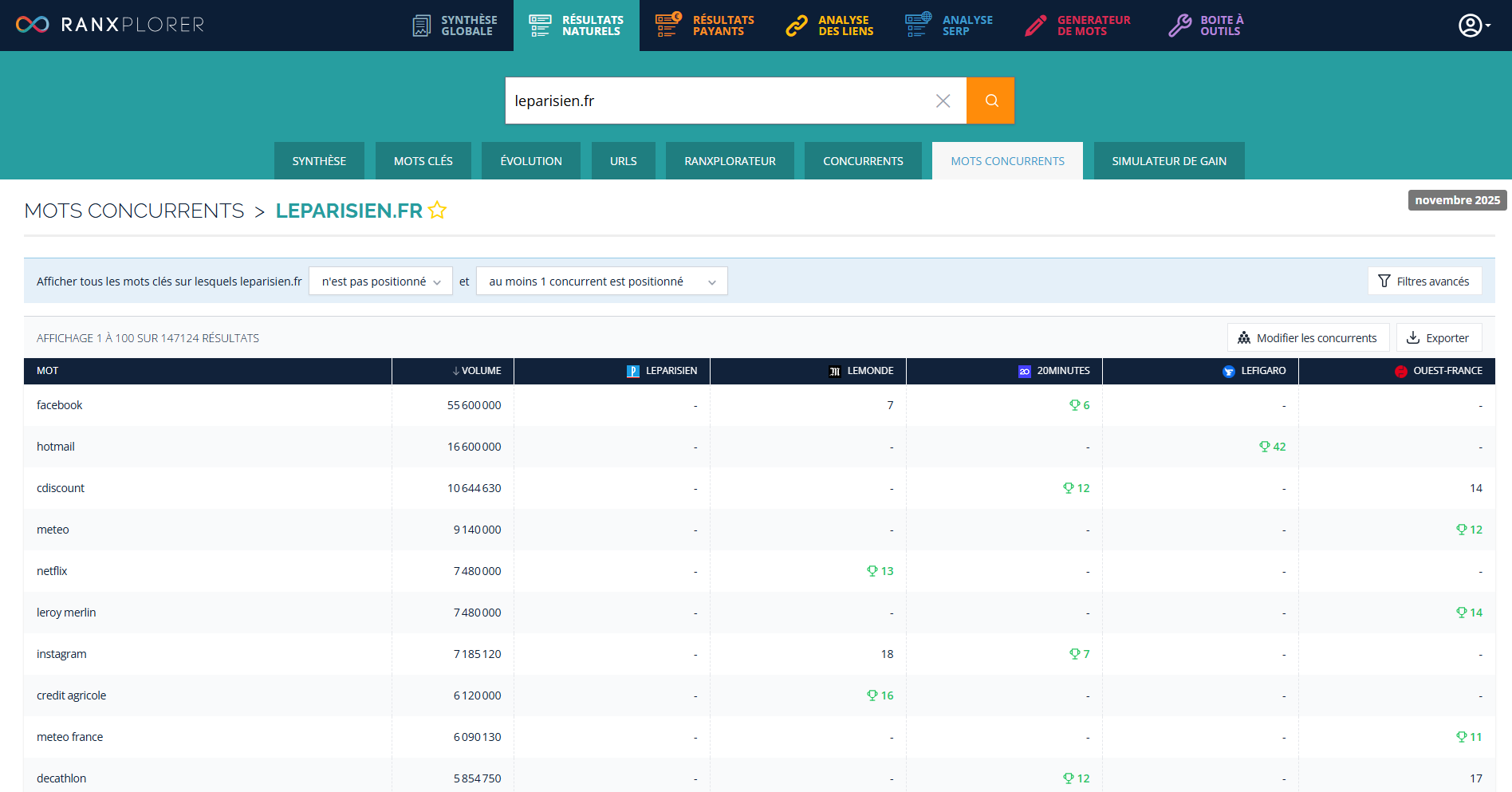Open Générateur de mots pencil icon
The width and height of the screenshot is (1512, 792).
(x=1036, y=26)
